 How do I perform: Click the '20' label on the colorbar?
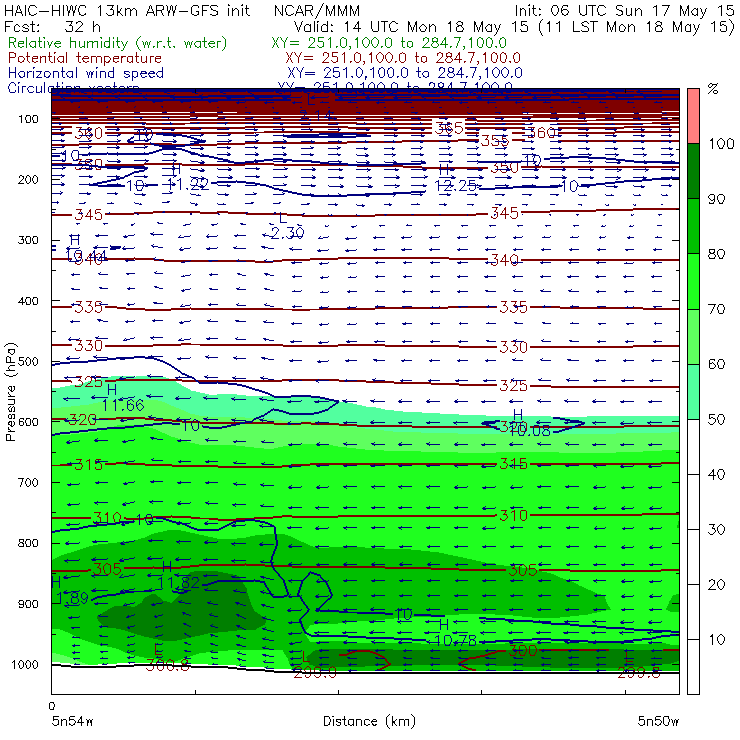[x=716, y=584]
